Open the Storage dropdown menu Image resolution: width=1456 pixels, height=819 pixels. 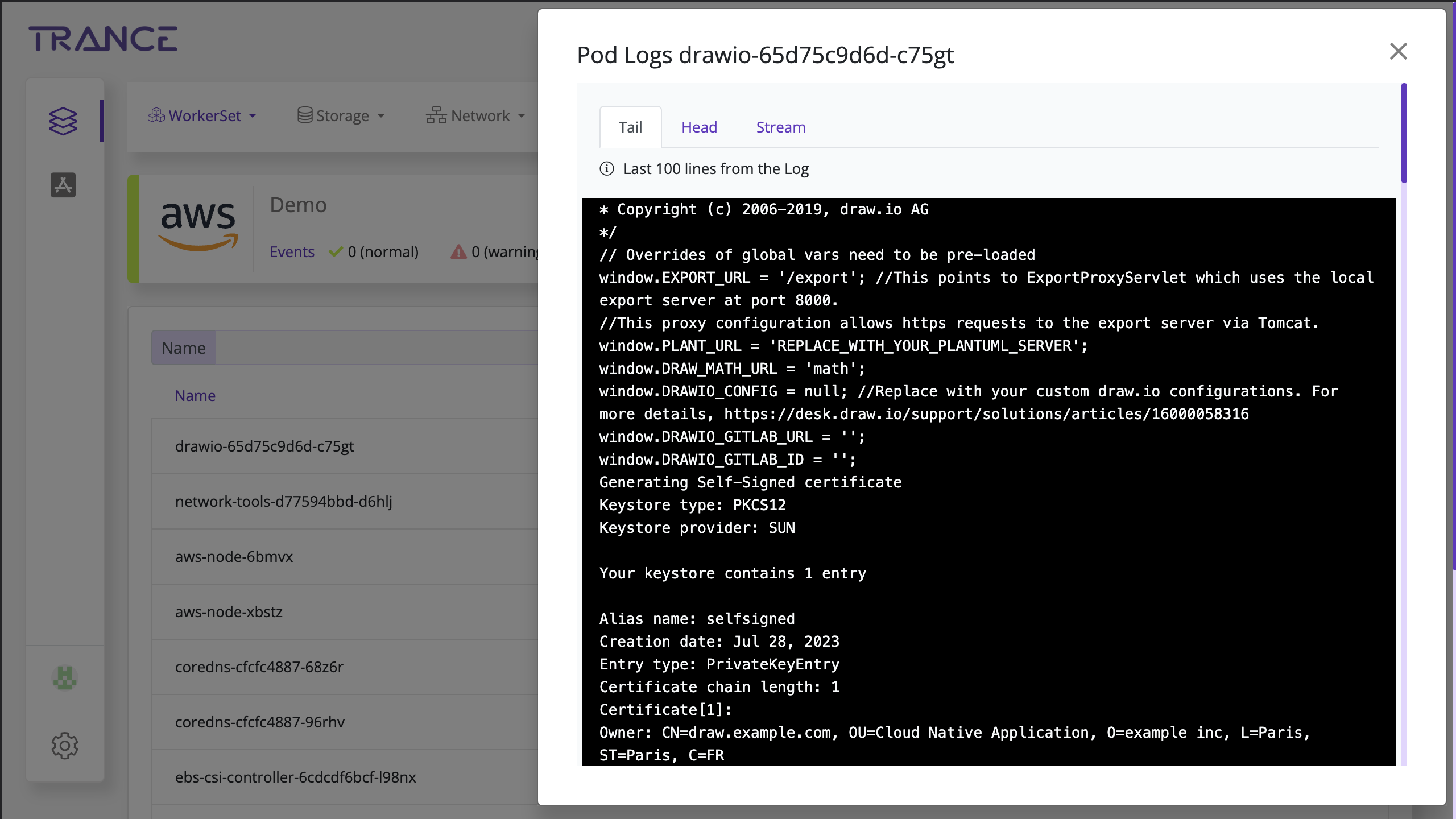point(341,116)
